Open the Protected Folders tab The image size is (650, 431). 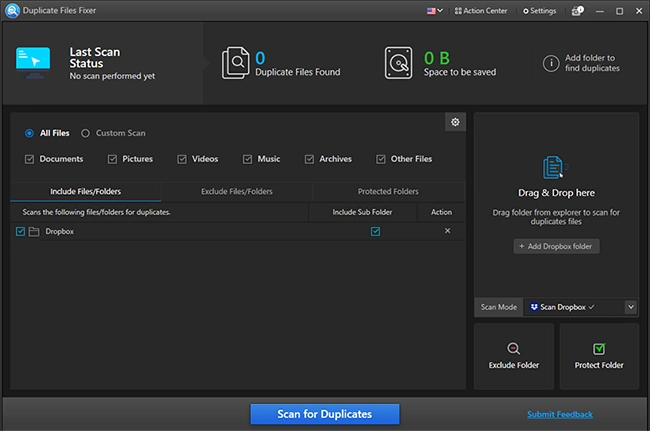tap(388, 191)
